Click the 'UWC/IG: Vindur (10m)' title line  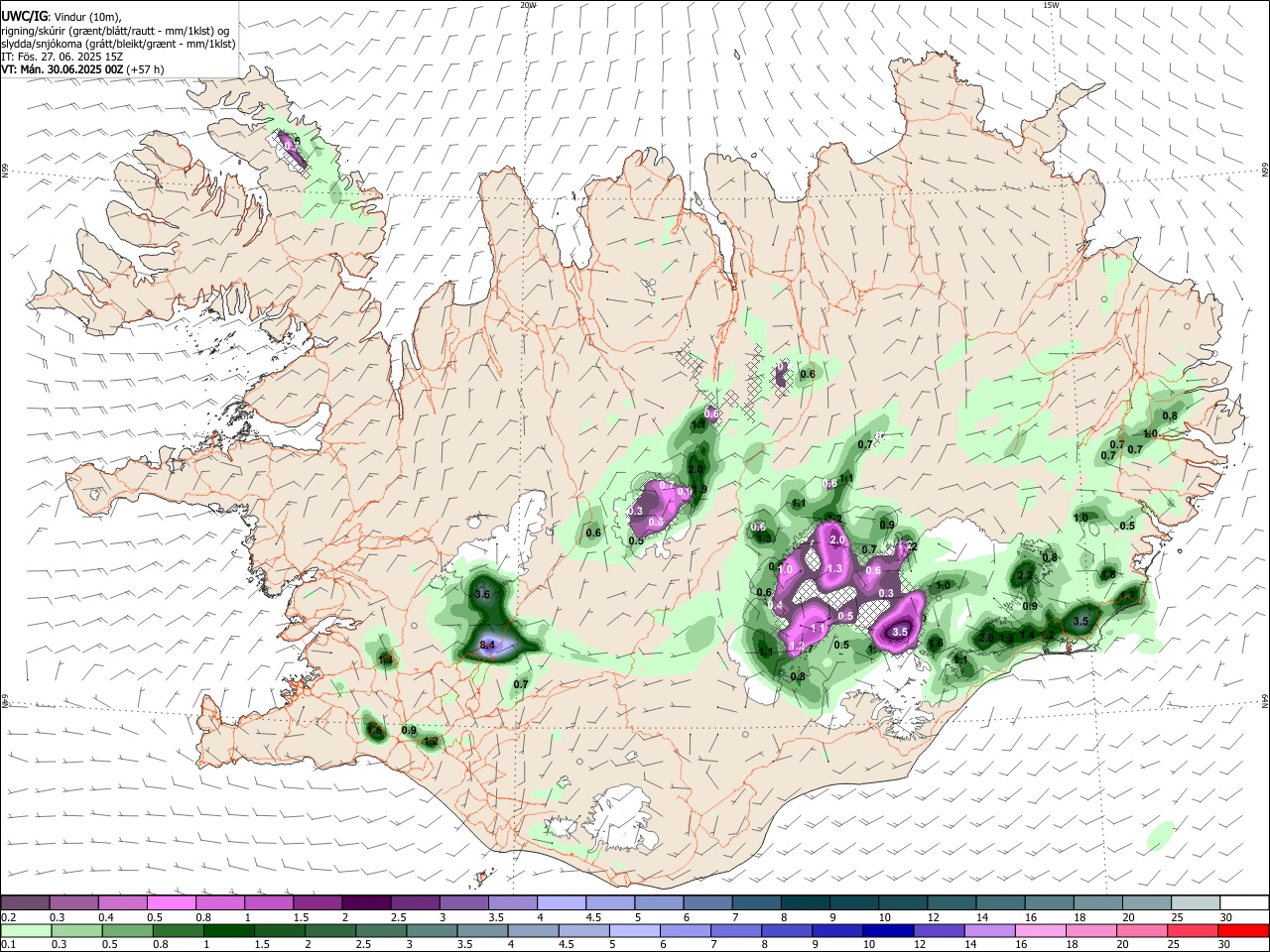(62, 16)
